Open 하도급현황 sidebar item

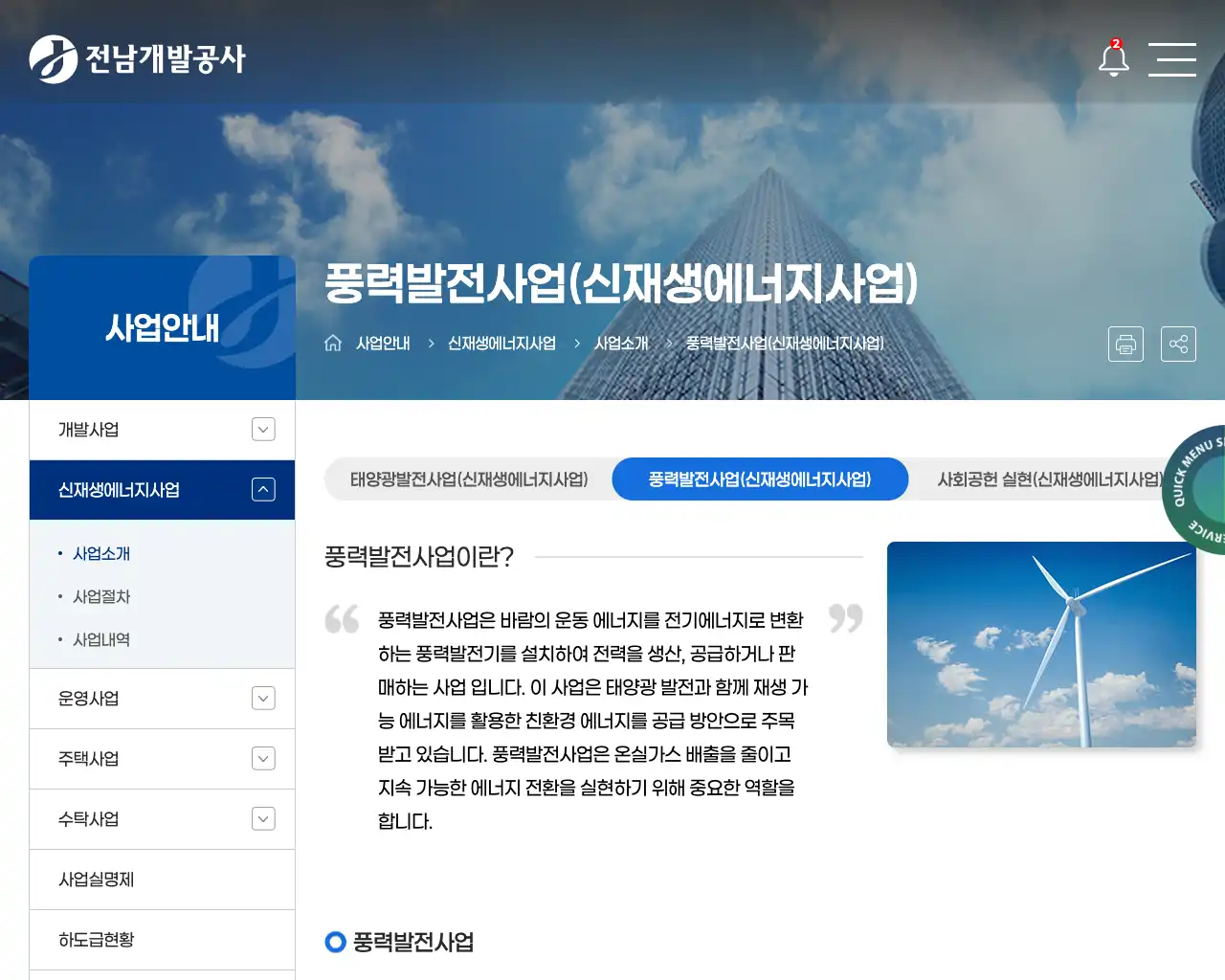click(162, 940)
